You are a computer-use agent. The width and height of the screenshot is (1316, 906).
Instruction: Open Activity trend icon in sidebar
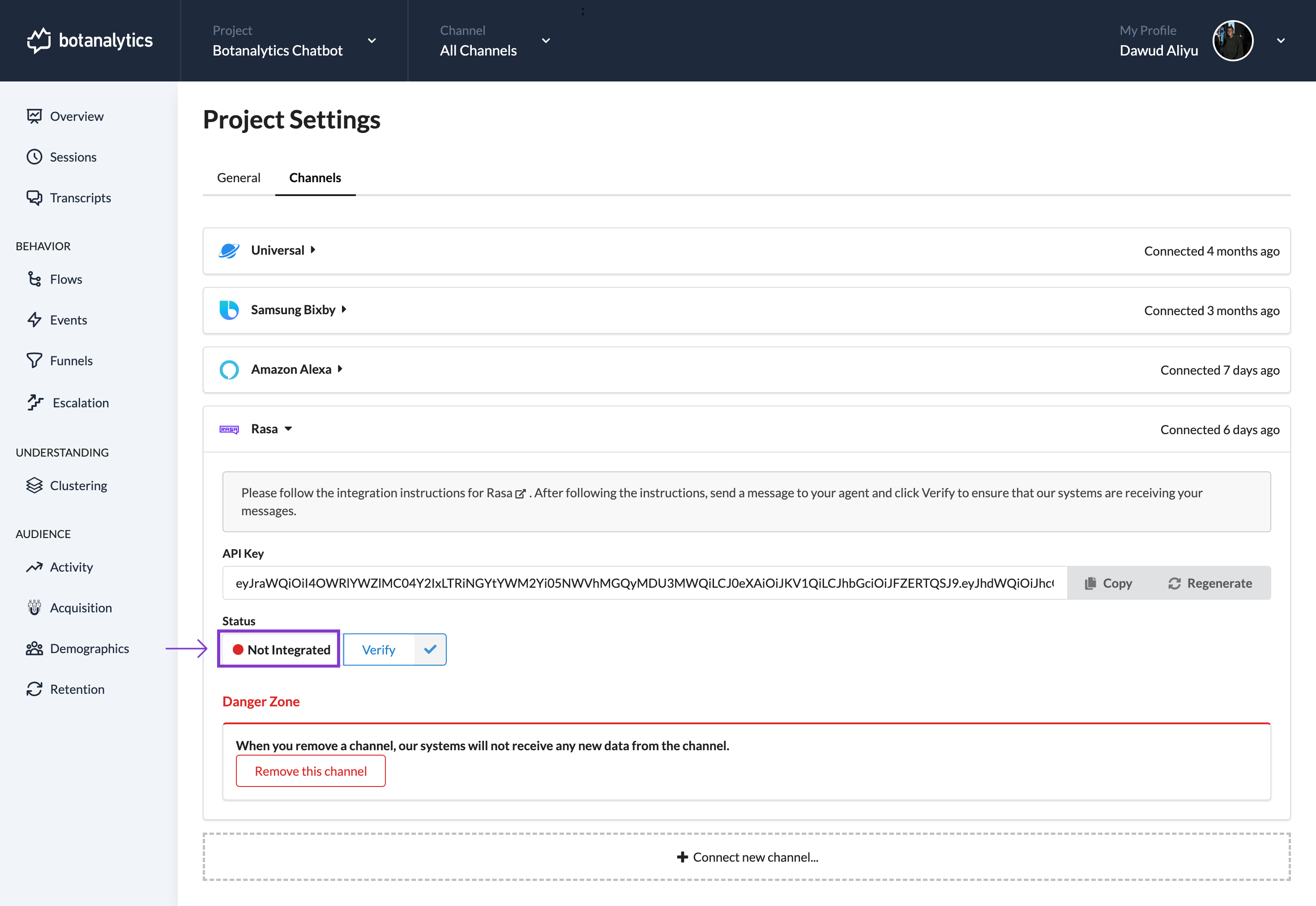coord(34,567)
